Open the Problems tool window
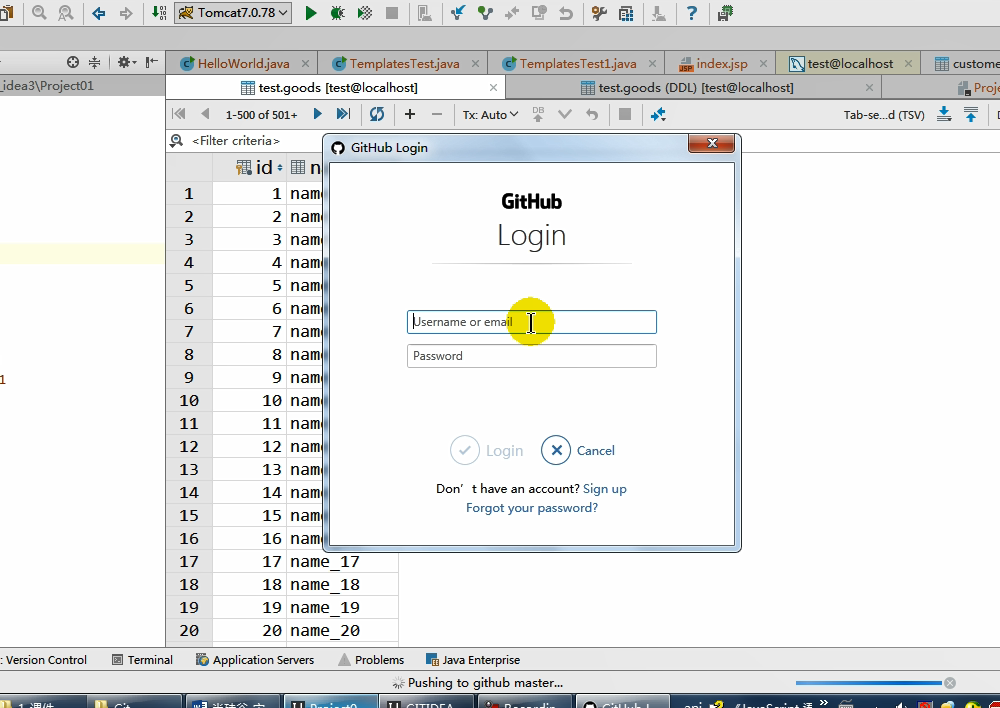 371,660
